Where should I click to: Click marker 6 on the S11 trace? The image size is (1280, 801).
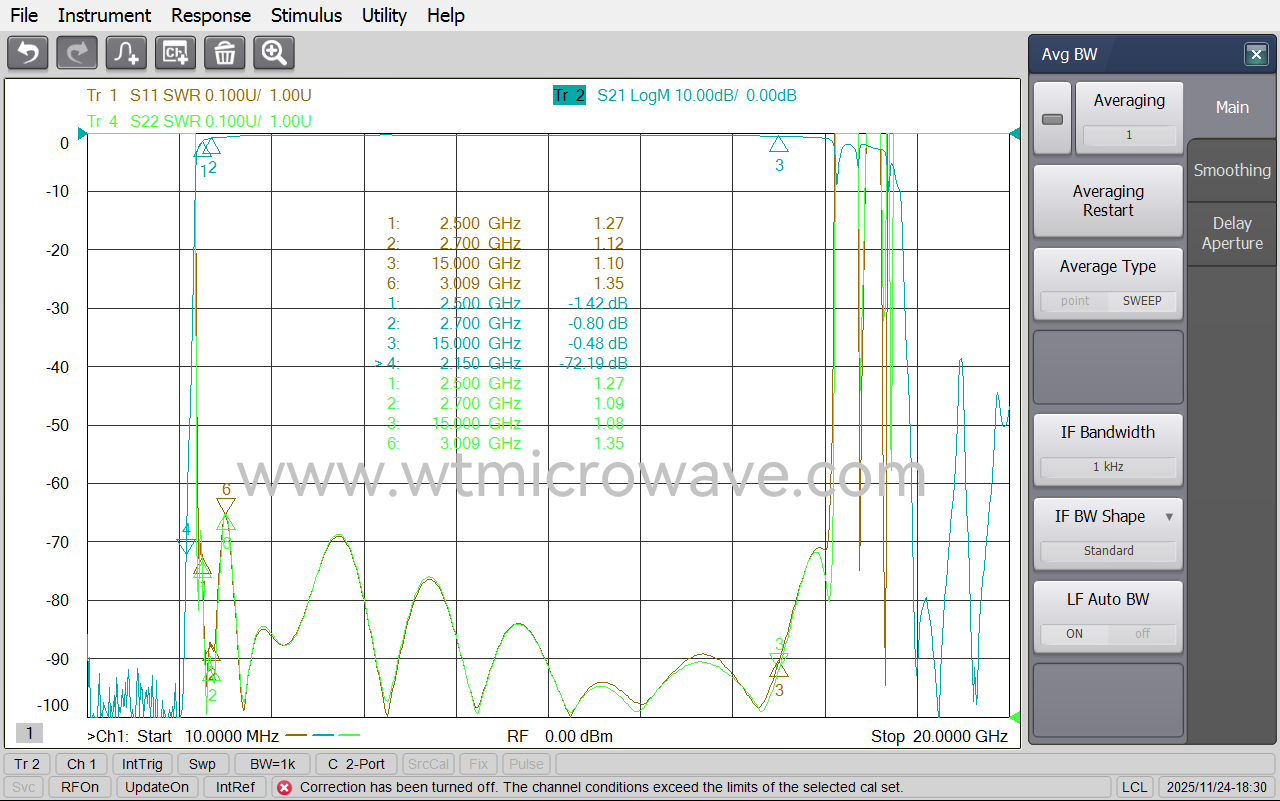tap(226, 507)
